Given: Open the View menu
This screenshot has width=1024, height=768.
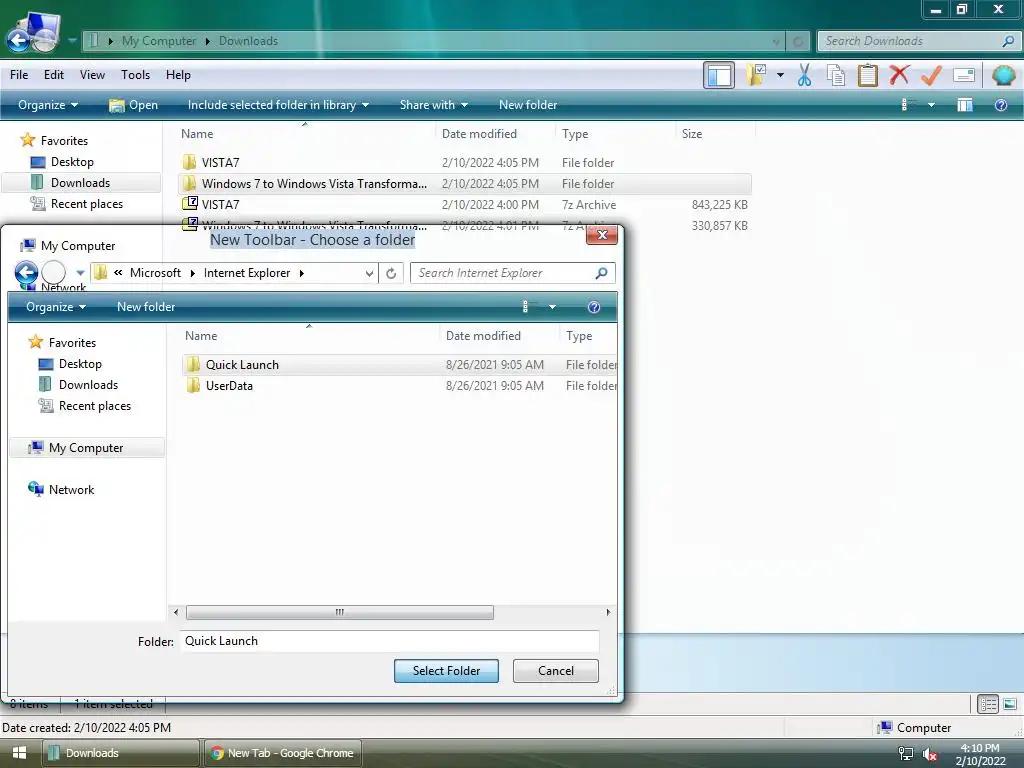Looking at the screenshot, I should coord(92,74).
